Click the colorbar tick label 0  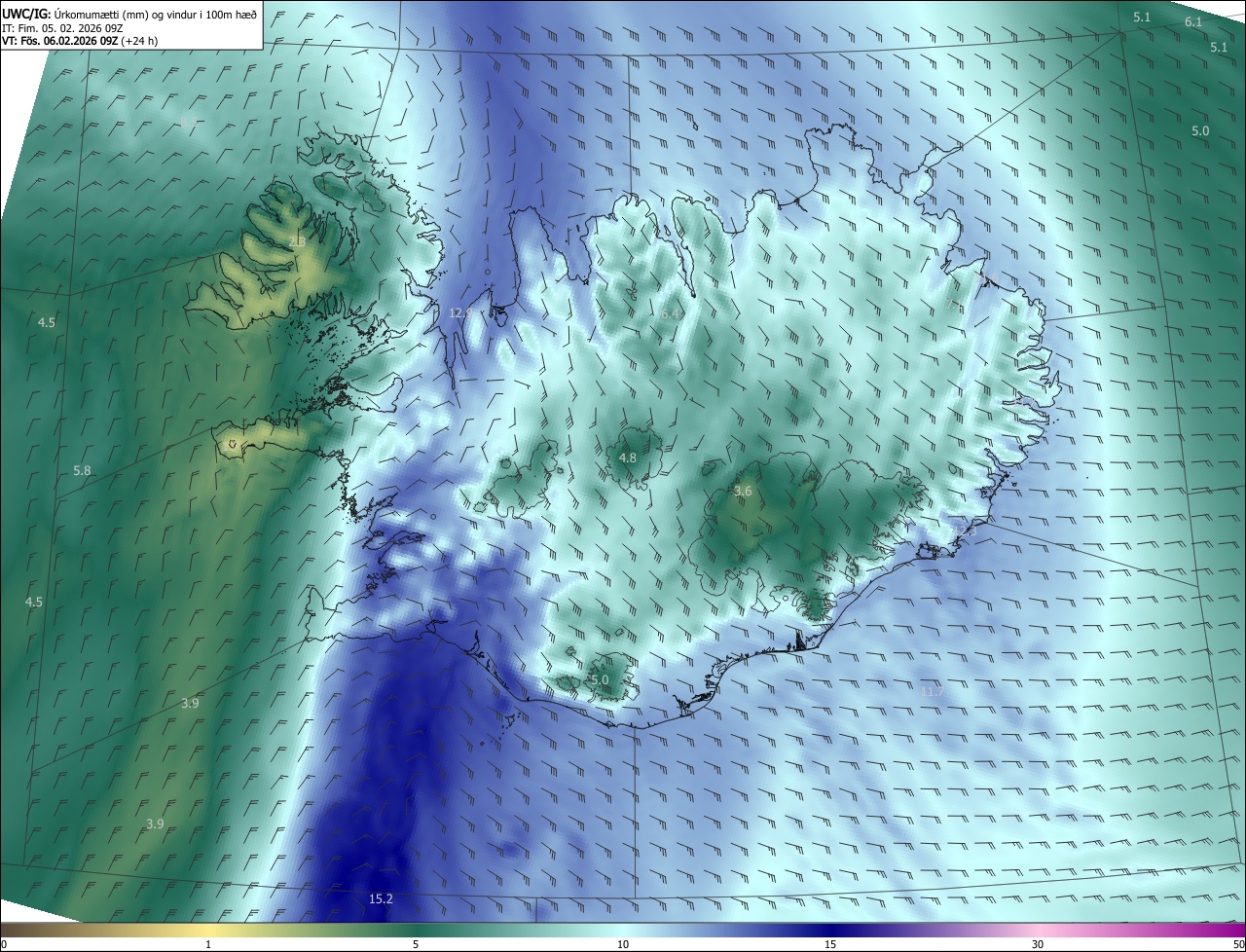(x=3, y=944)
